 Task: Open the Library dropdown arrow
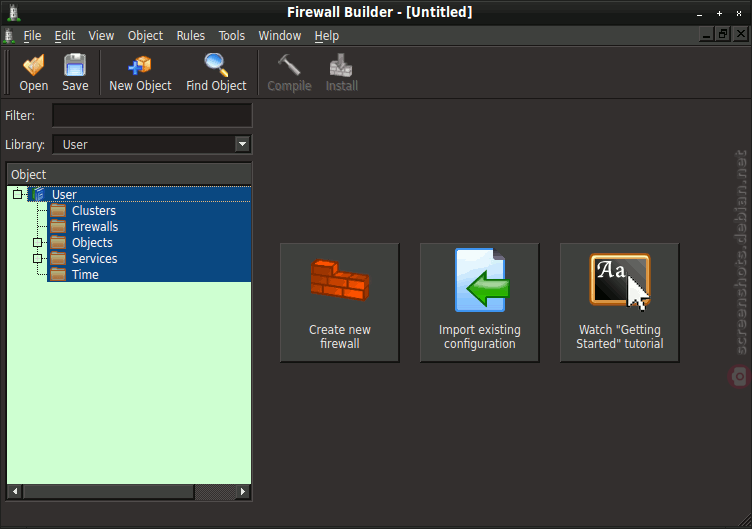(243, 144)
